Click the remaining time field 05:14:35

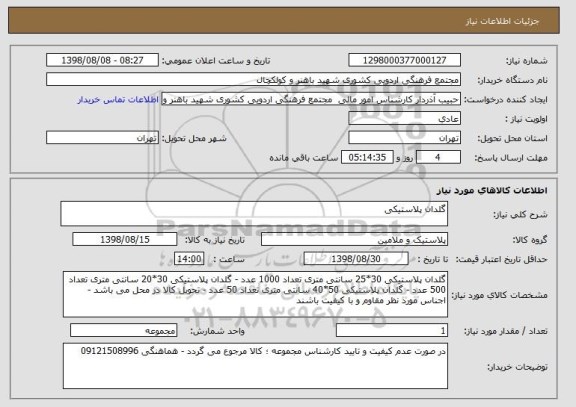[367, 157]
